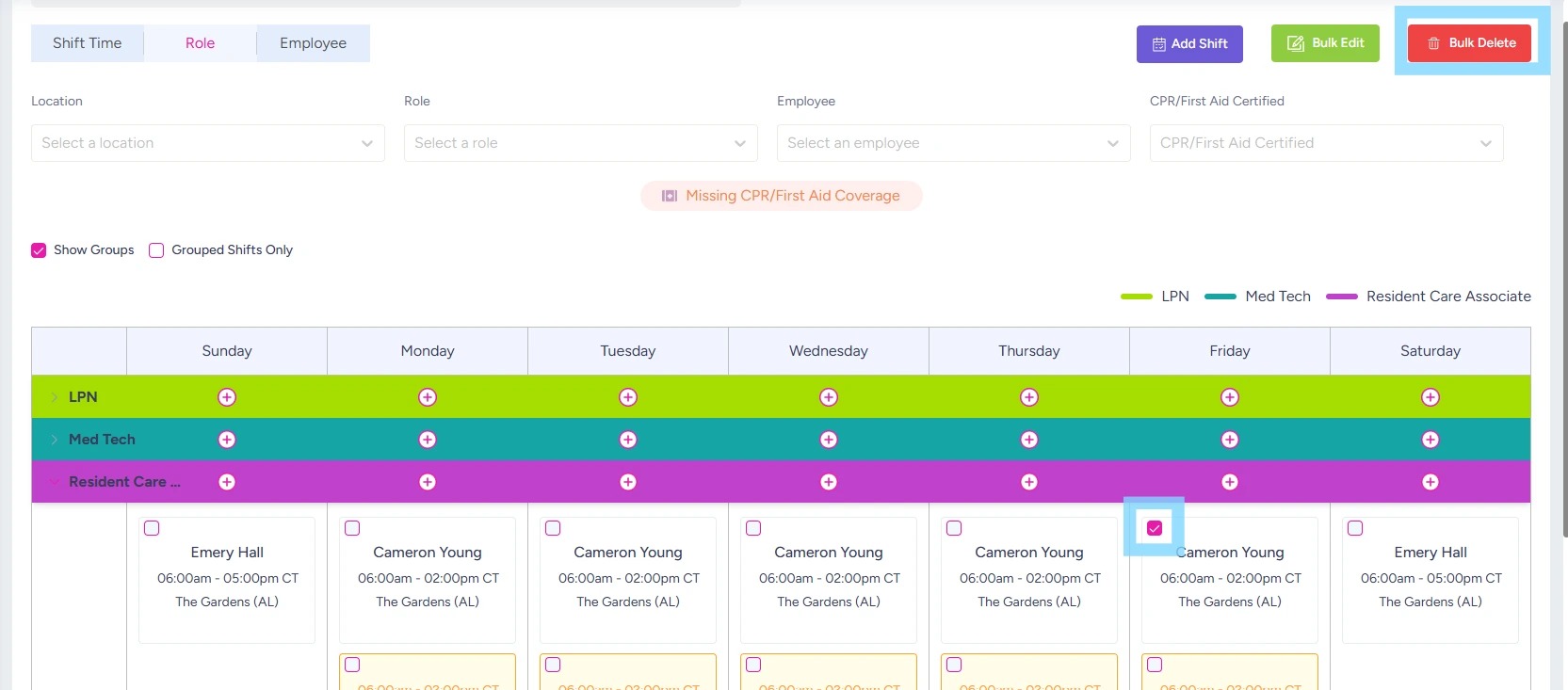Add a Resident Care shift on Saturday
Image resolution: width=1568 pixels, height=690 pixels.
[1431, 482]
